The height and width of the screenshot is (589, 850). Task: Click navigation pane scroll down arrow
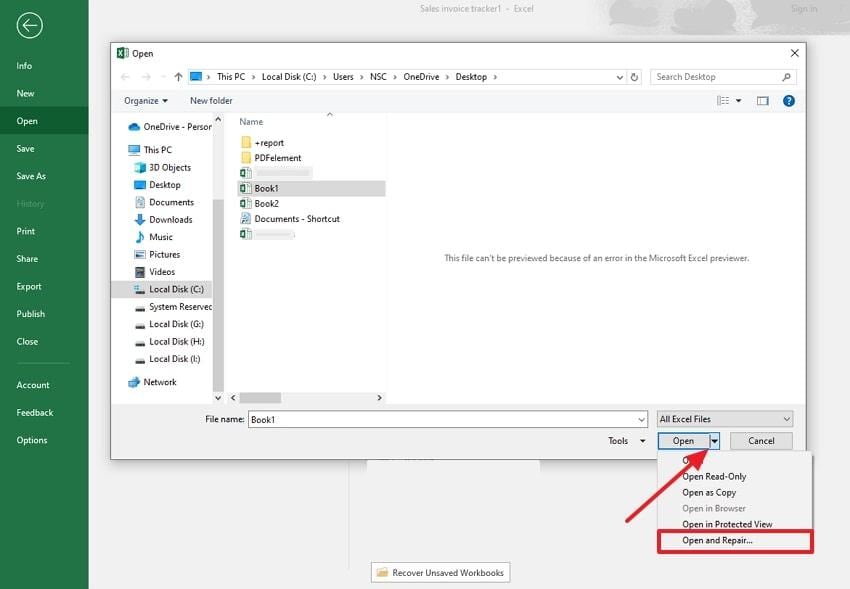click(218, 398)
